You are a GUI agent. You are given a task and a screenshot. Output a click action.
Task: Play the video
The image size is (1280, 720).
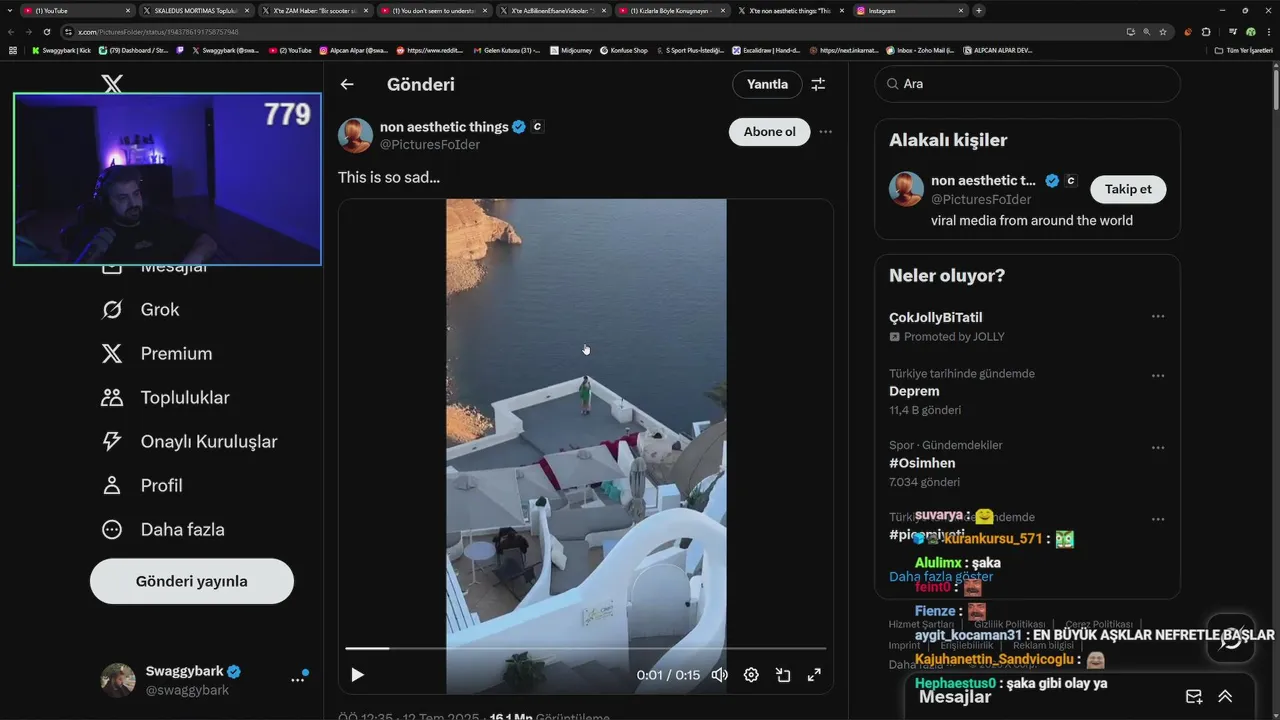pyautogui.click(x=357, y=675)
